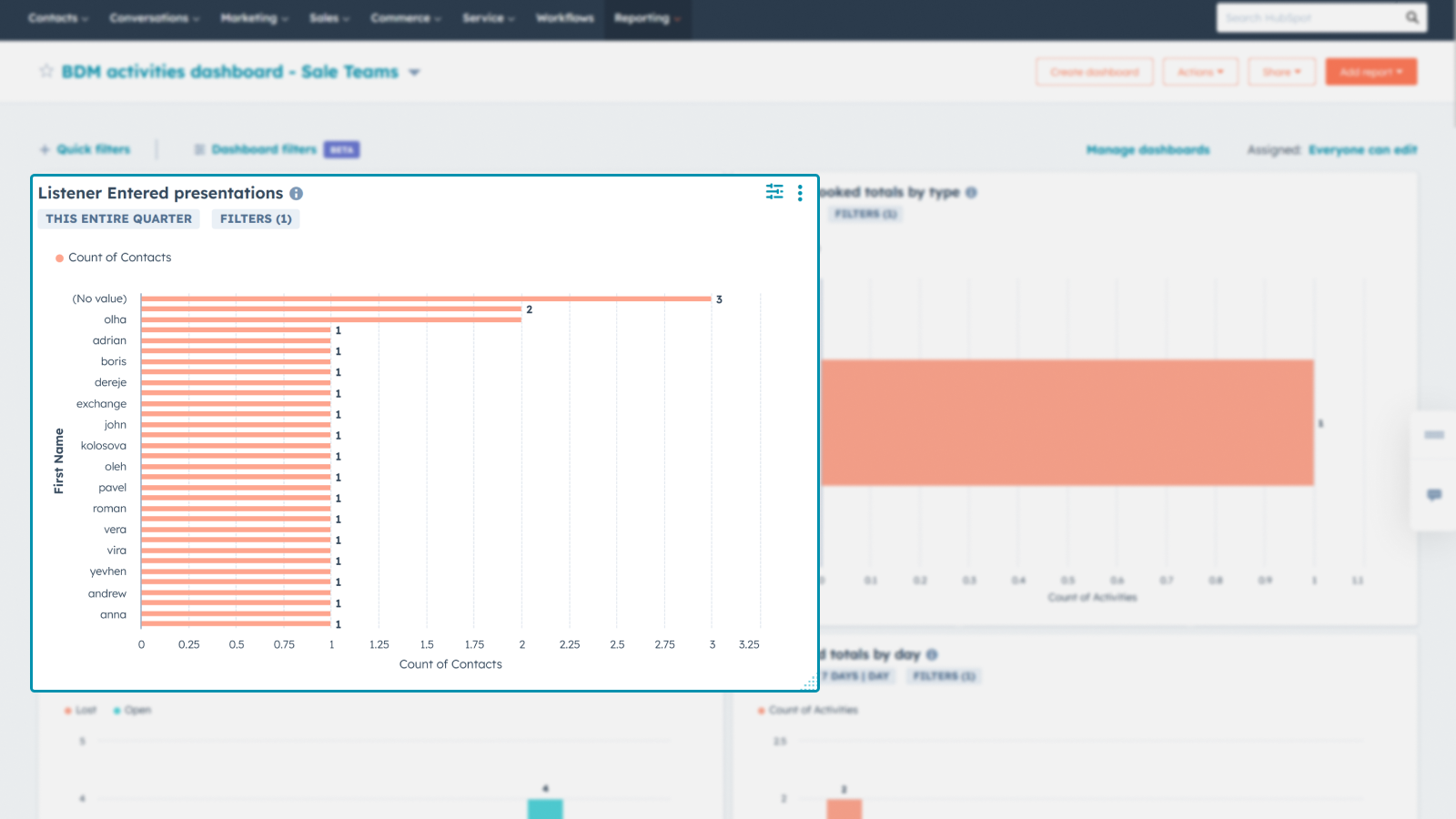Click the search magnifier icon

pos(1411,17)
